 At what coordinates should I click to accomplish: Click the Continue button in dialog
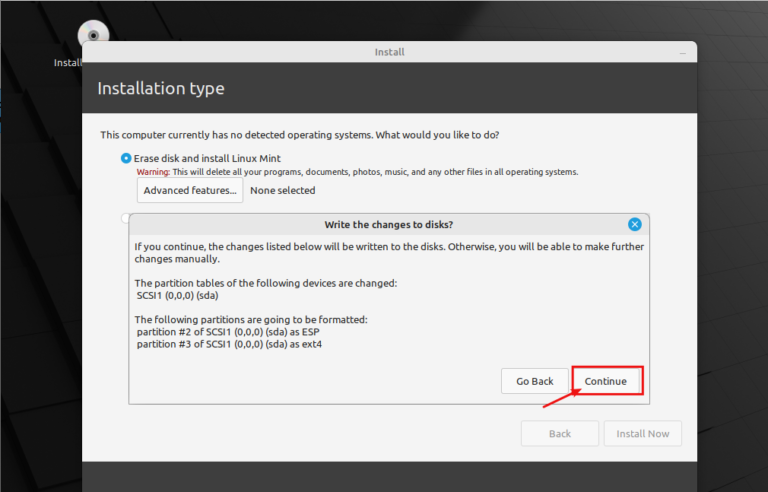[607, 381]
